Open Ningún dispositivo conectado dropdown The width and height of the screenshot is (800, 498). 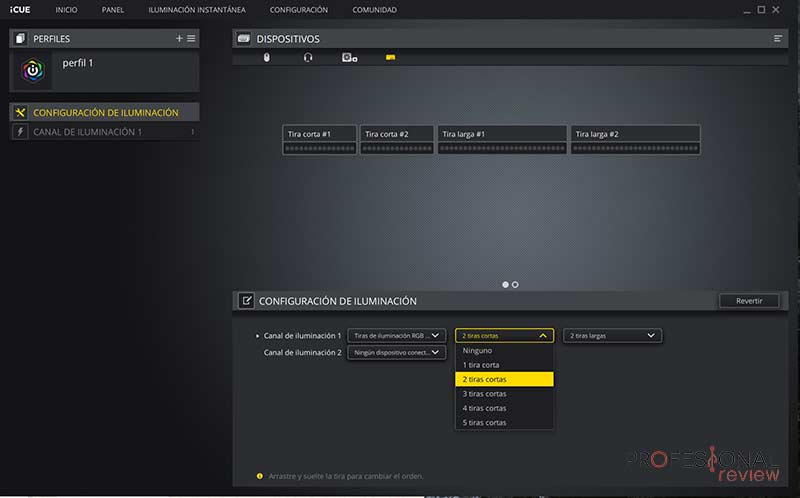pyautogui.click(x=396, y=353)
